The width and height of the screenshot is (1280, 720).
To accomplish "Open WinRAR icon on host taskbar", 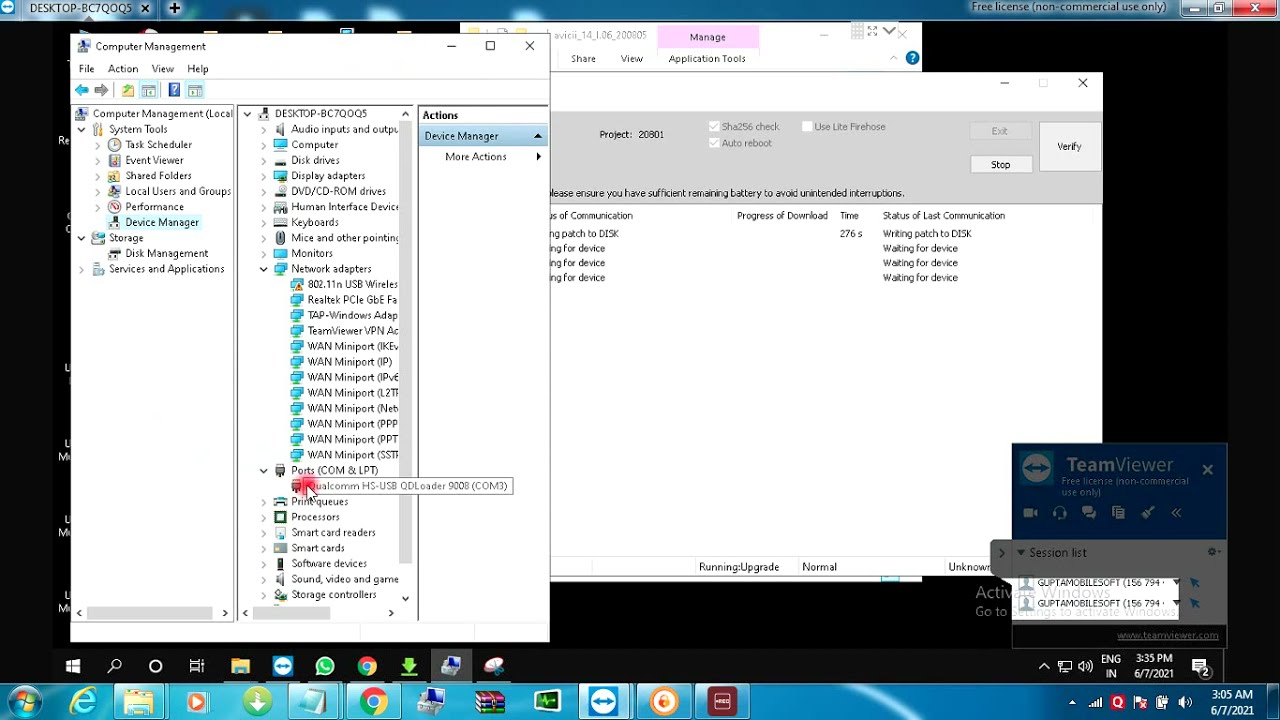I will pos(490,703).
